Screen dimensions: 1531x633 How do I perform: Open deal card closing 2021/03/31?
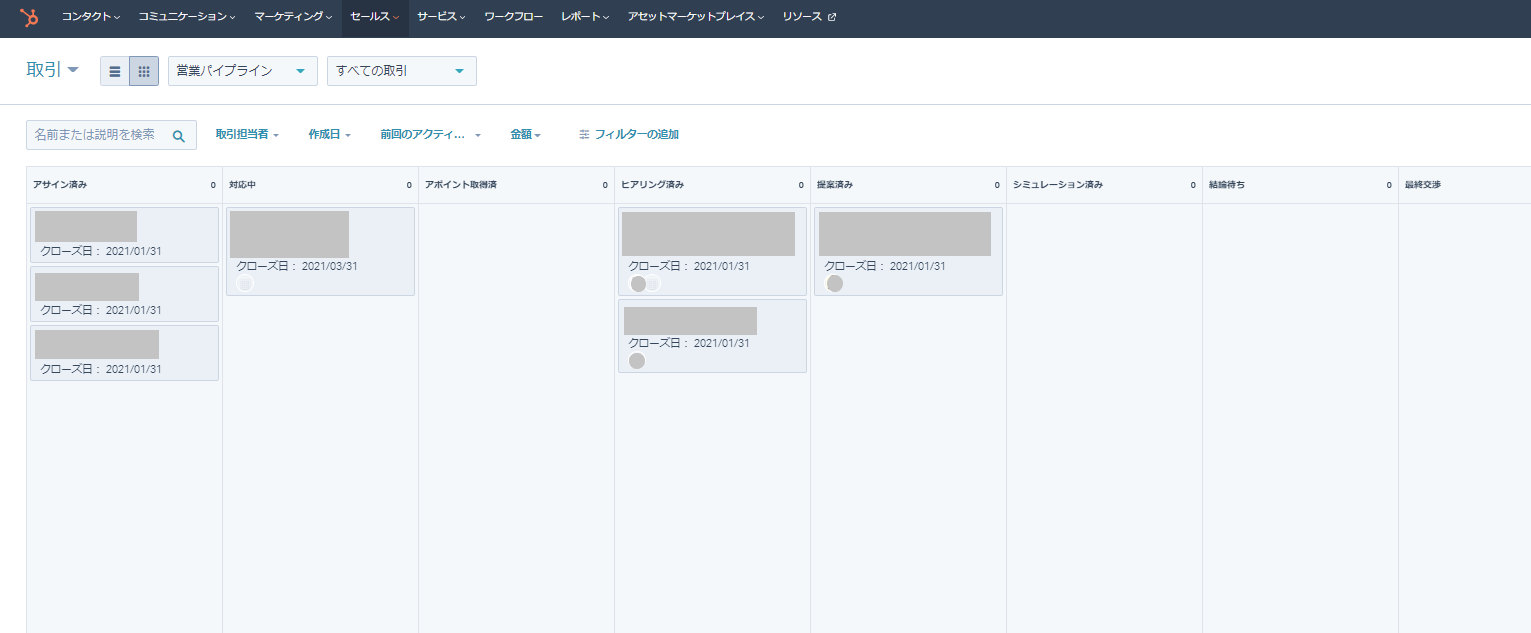point(320,251)
